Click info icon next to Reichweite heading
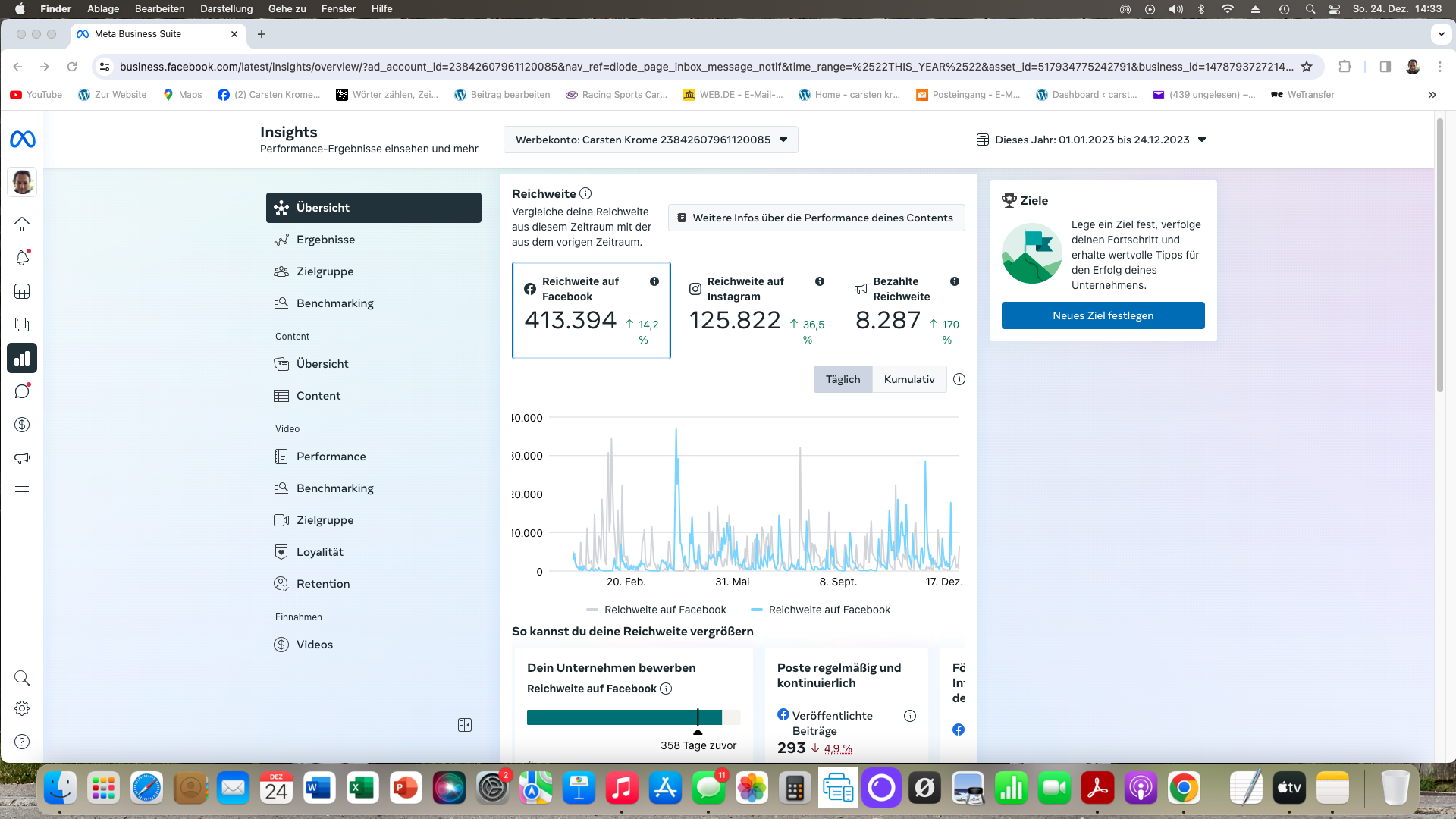 tap(585, 193)
